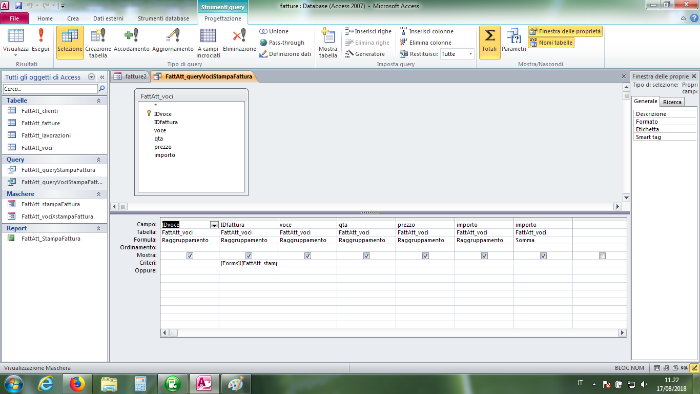Choose Accodamento query type
Image resolution: width=700 pixels, height=394 pixels.
coord(131,40)
